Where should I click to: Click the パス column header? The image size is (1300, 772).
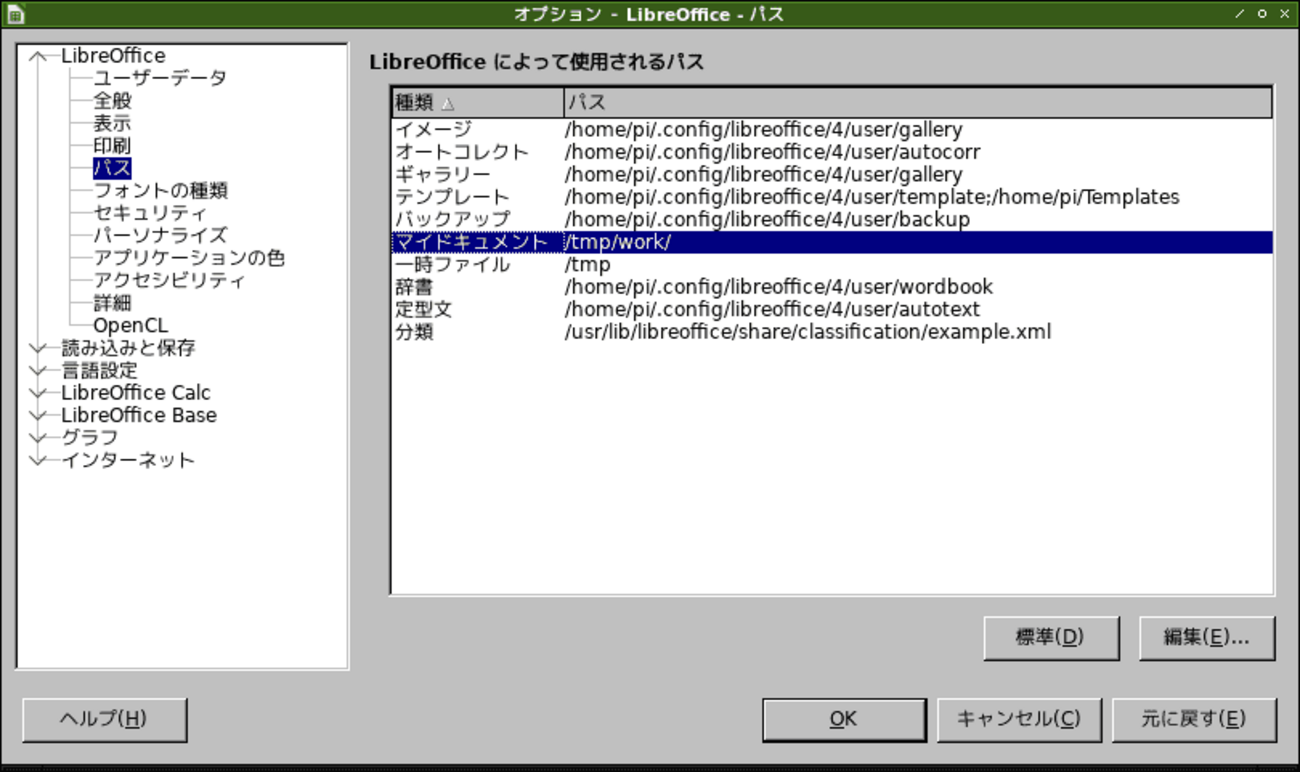(x=918, y=102)
